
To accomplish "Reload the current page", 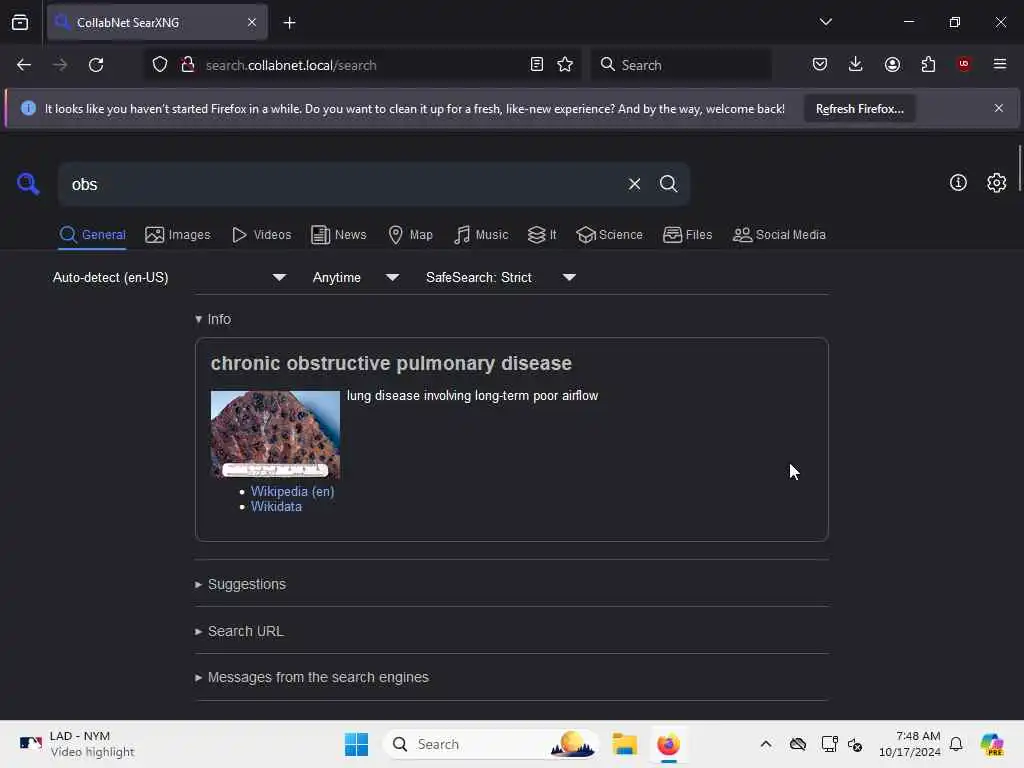I will (96, 65).
